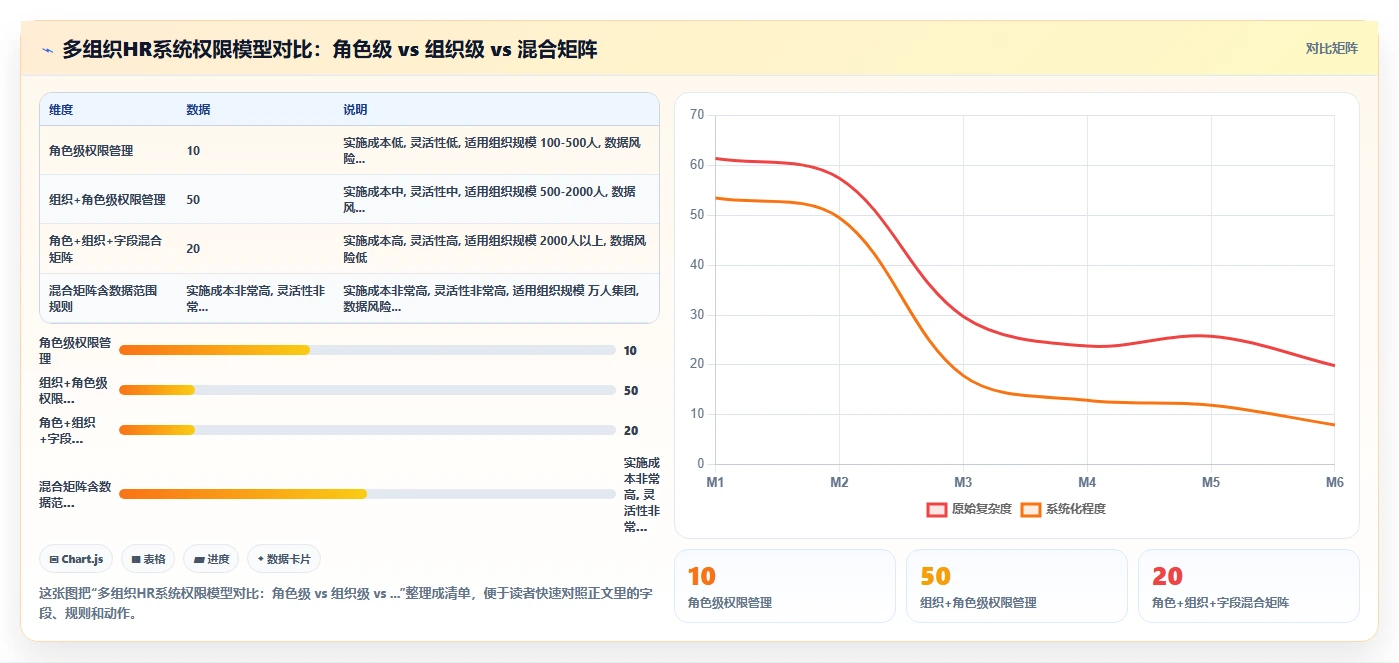Click the M2 x-axis label
This screenshot has height=663, width=1399.
(839, 482)
